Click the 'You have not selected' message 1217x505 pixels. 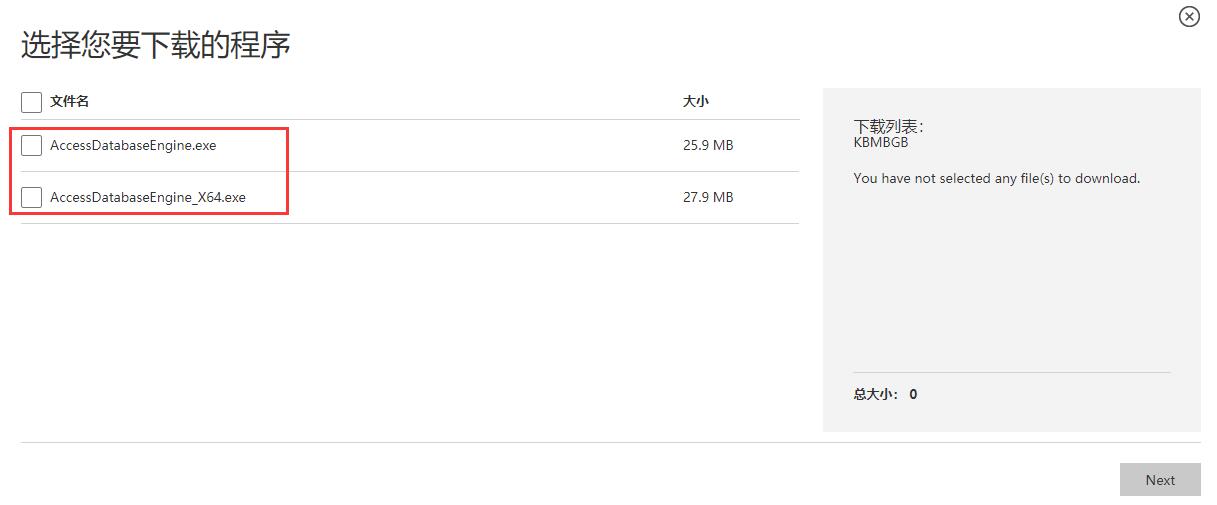996,179
